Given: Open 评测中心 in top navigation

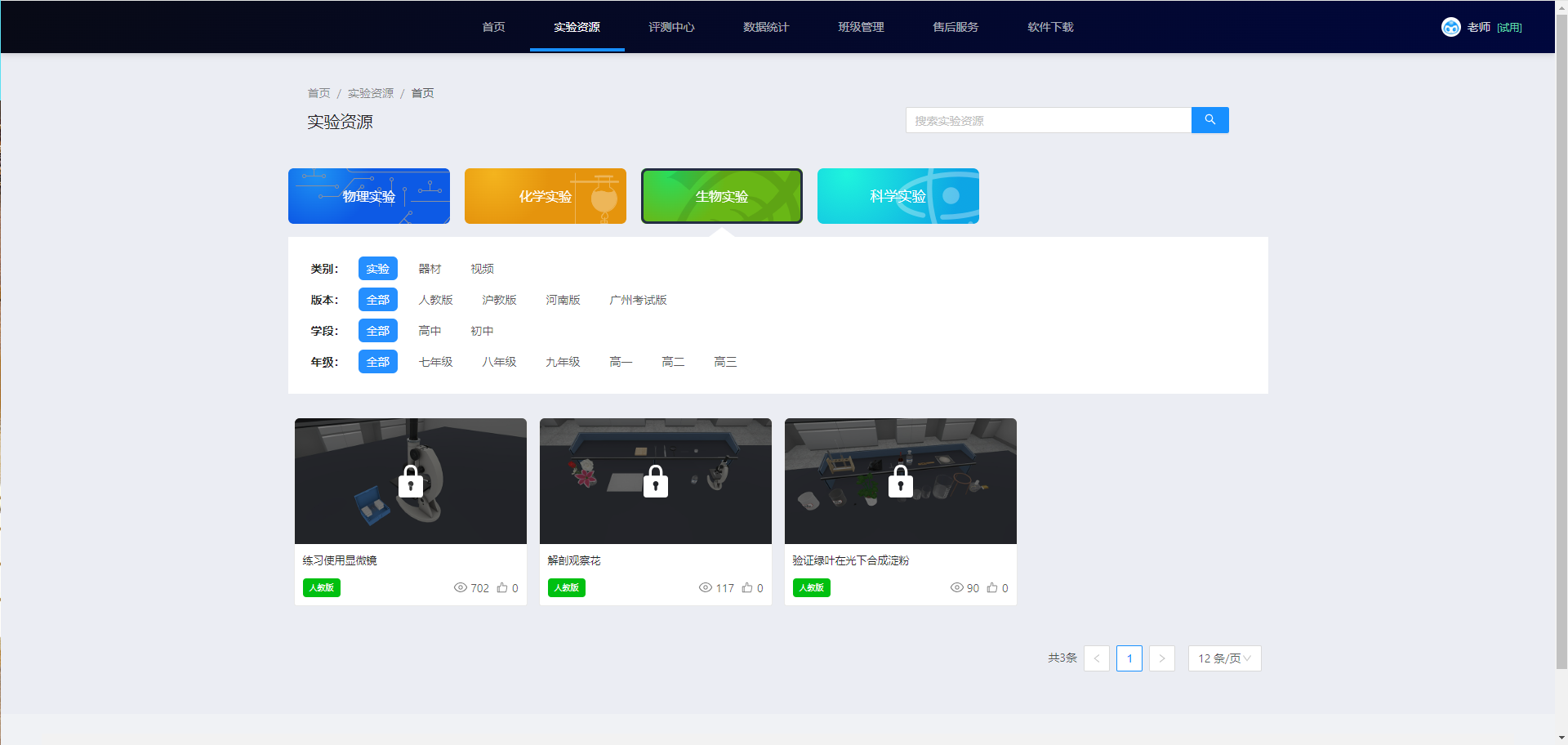Looking at the screenshot, I should [x=671, y=27].
